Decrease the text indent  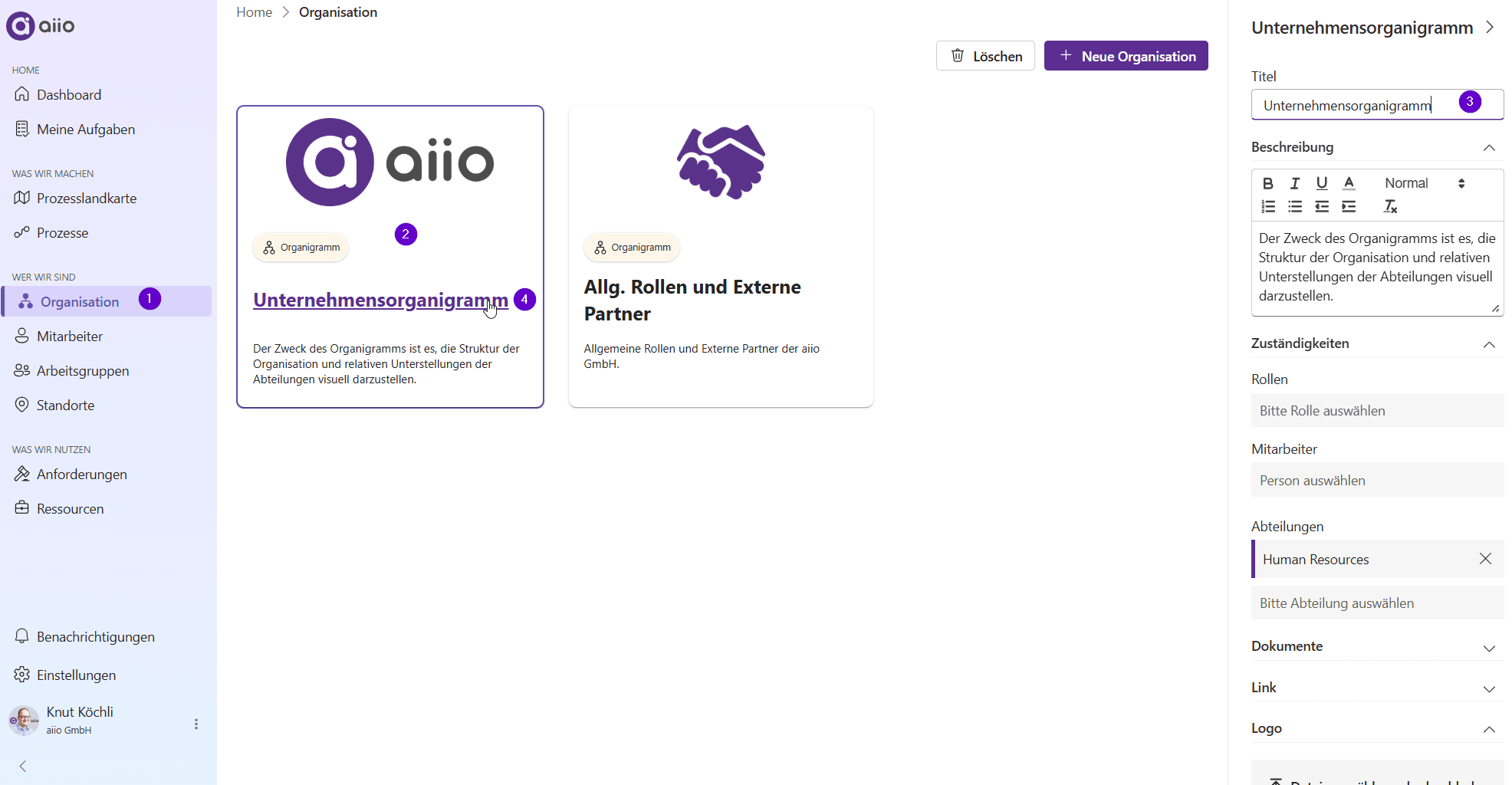pyautogui.click(x=1322, y=206)
